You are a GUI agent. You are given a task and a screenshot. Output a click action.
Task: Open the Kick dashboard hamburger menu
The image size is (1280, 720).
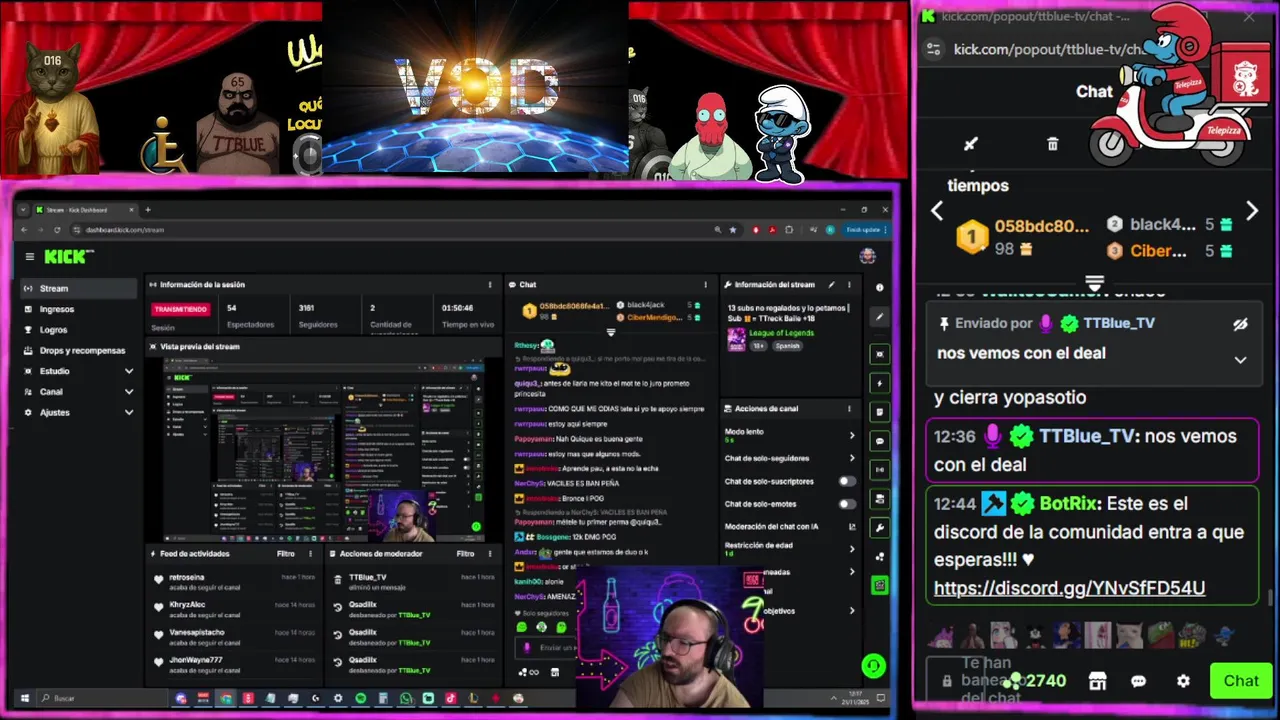[29, 257]
